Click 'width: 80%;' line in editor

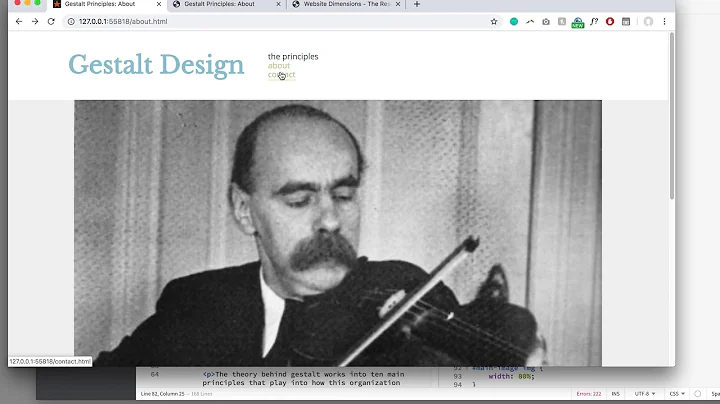[x=512, y=376]
